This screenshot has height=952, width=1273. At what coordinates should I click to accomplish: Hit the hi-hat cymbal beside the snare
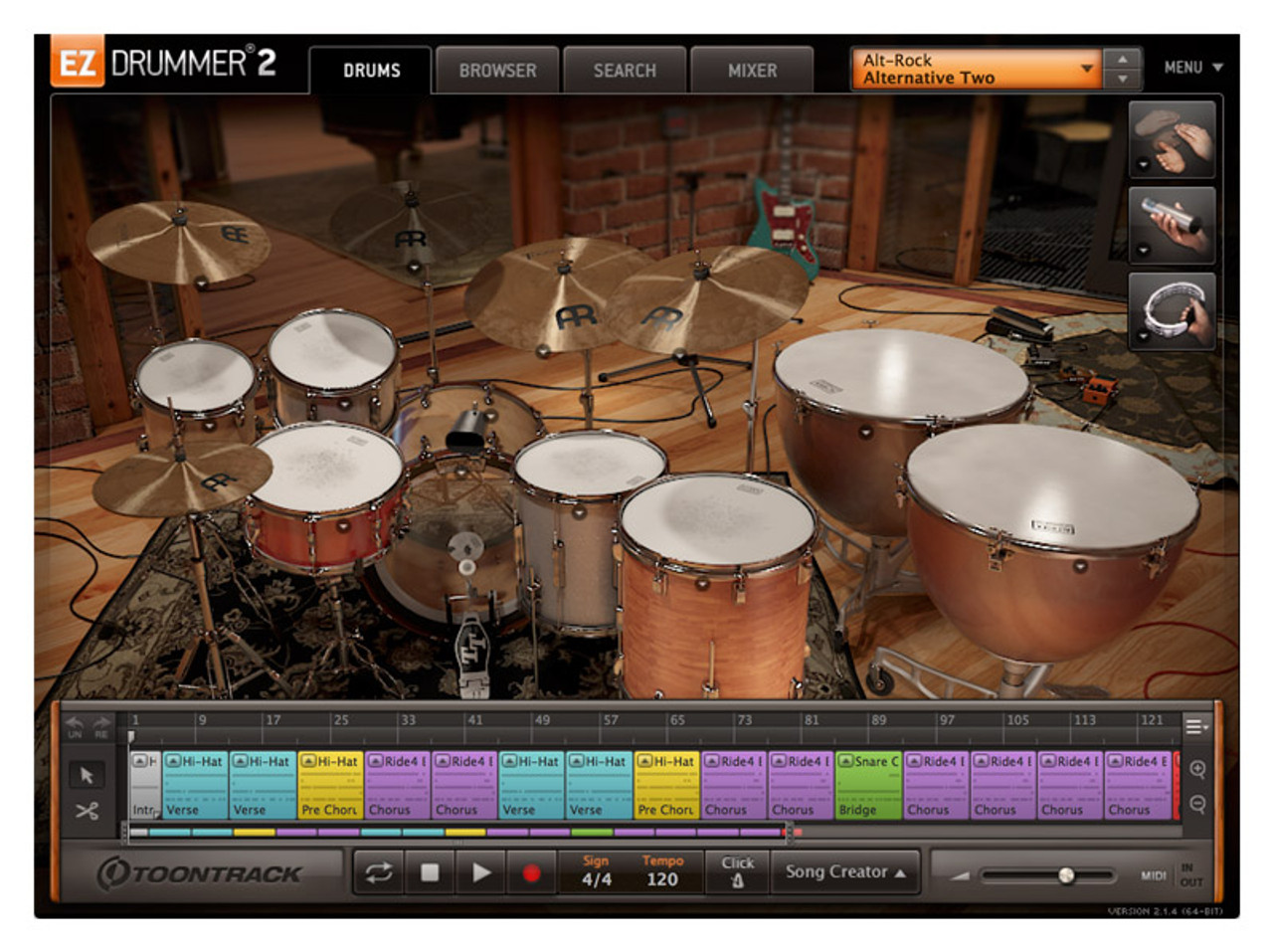181,480
